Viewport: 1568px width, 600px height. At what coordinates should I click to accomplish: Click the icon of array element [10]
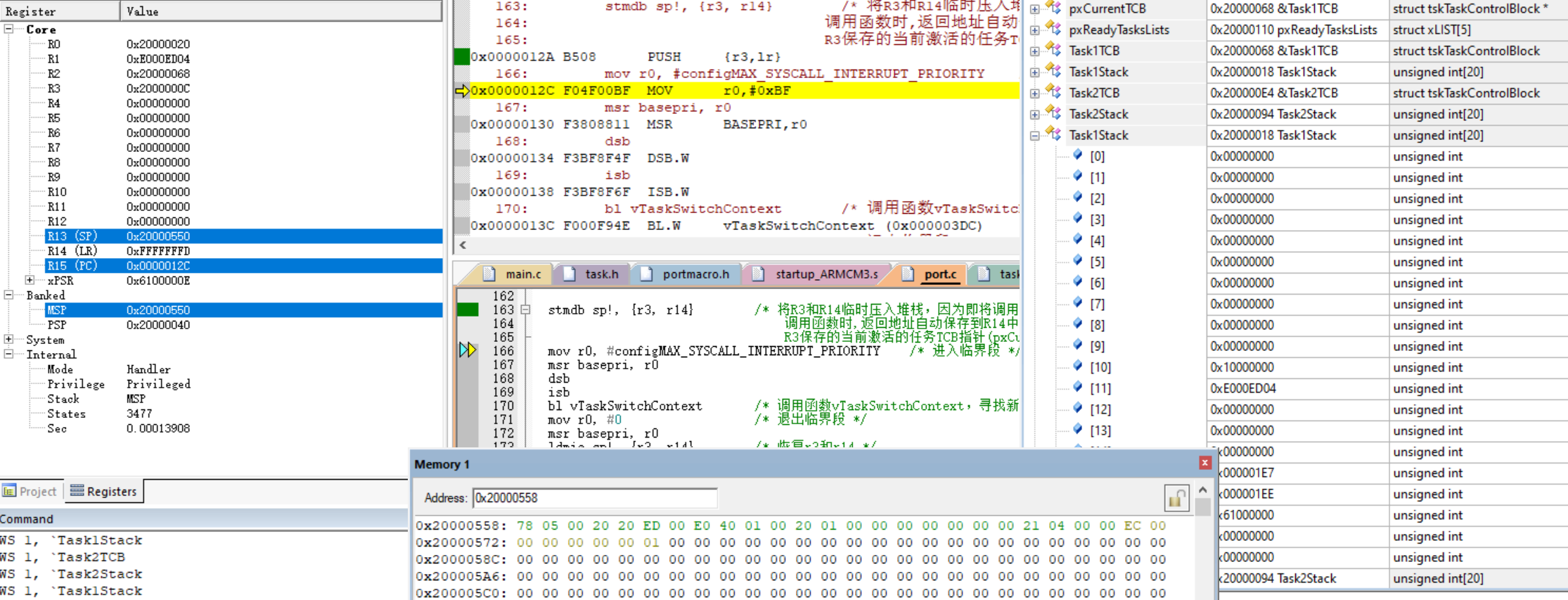pos(1077,366)
